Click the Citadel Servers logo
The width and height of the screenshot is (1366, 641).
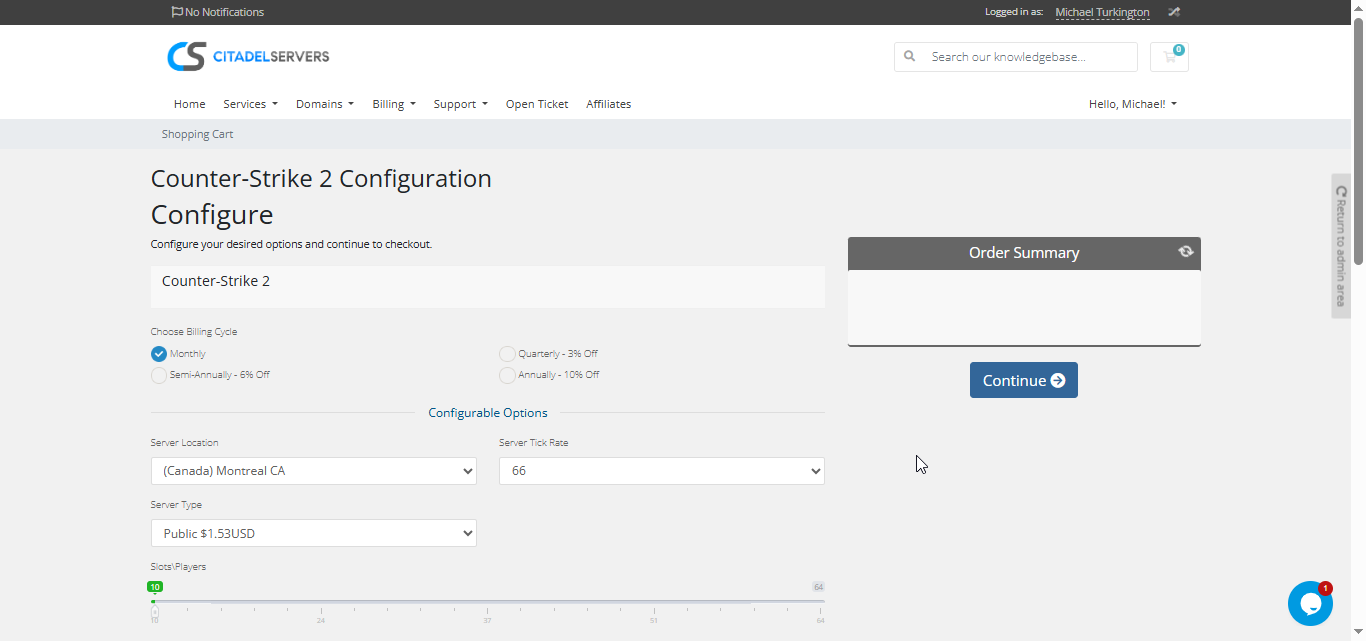[248, 56]
